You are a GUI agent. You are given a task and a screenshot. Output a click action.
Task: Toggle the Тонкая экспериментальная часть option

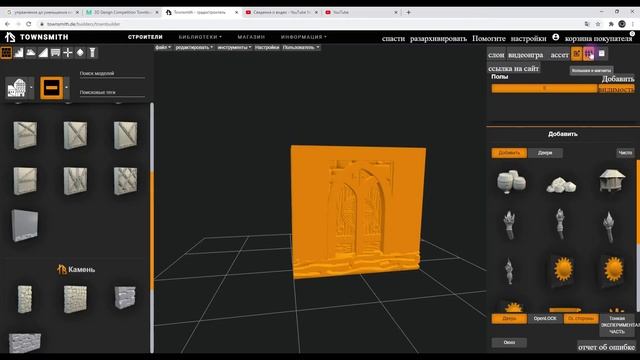(x=617, y=325)
